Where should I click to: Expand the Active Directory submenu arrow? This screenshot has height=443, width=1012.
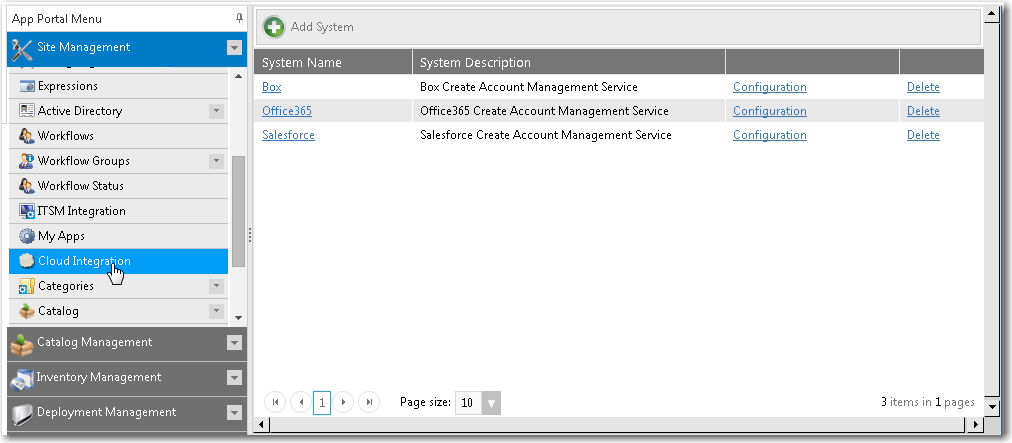216,111
